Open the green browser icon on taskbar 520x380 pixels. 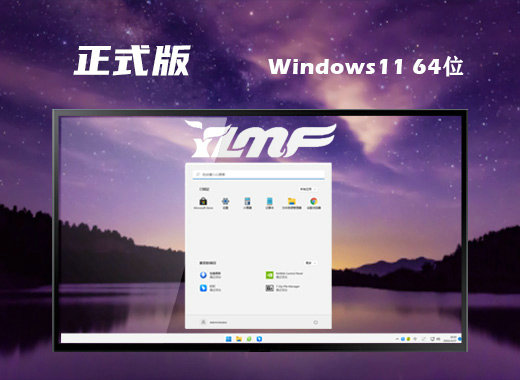click(x=249, y=339)
